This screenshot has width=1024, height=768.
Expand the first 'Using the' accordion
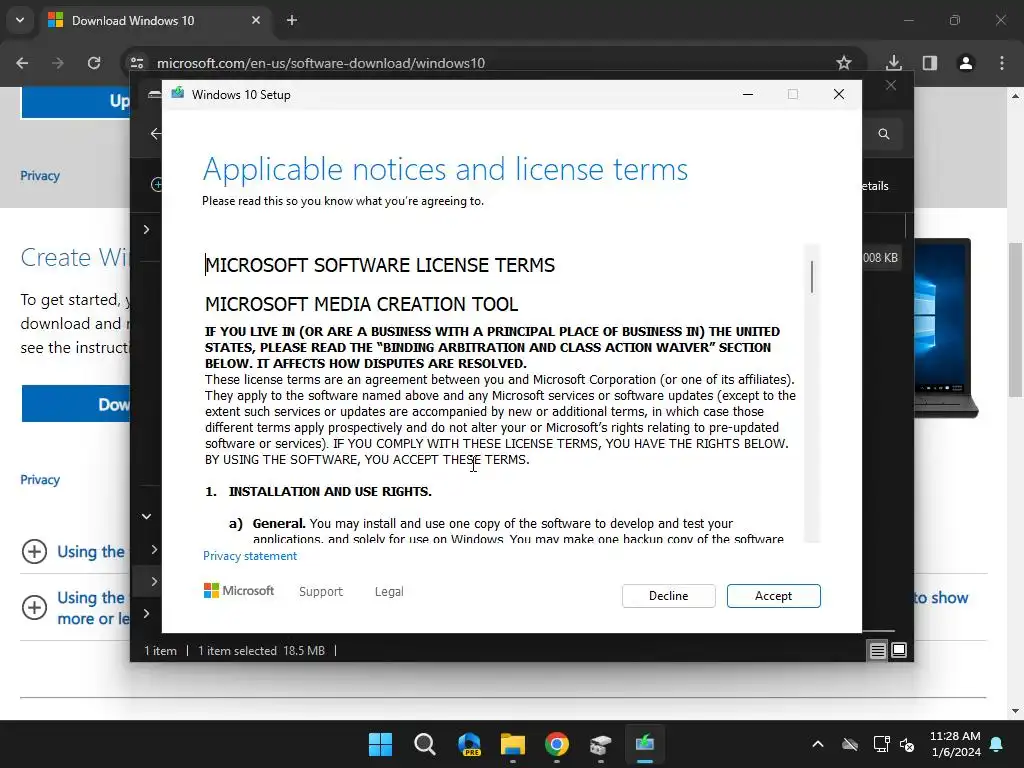pyautogui.click(x=75, y=552)
